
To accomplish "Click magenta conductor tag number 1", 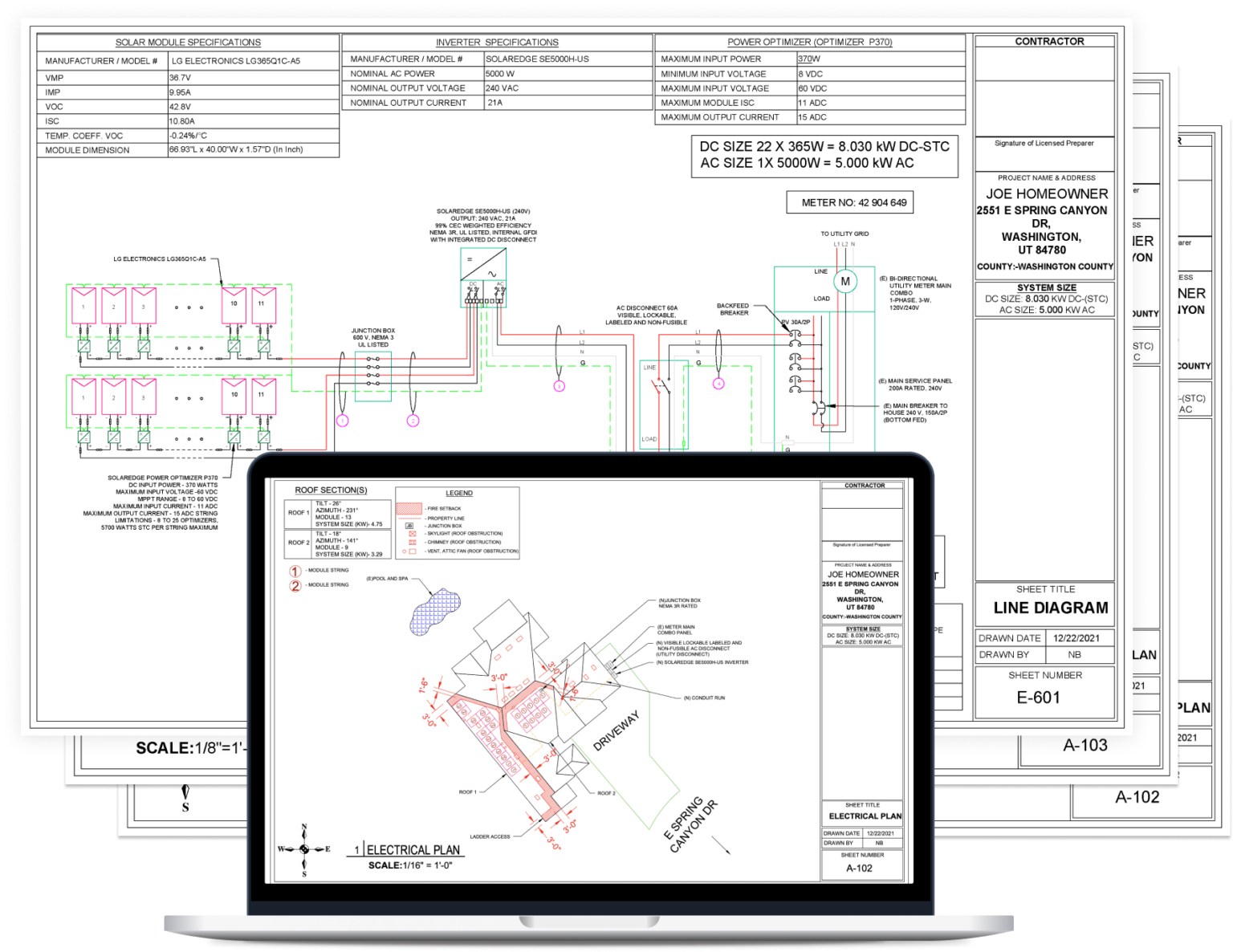I will [343, 421].
